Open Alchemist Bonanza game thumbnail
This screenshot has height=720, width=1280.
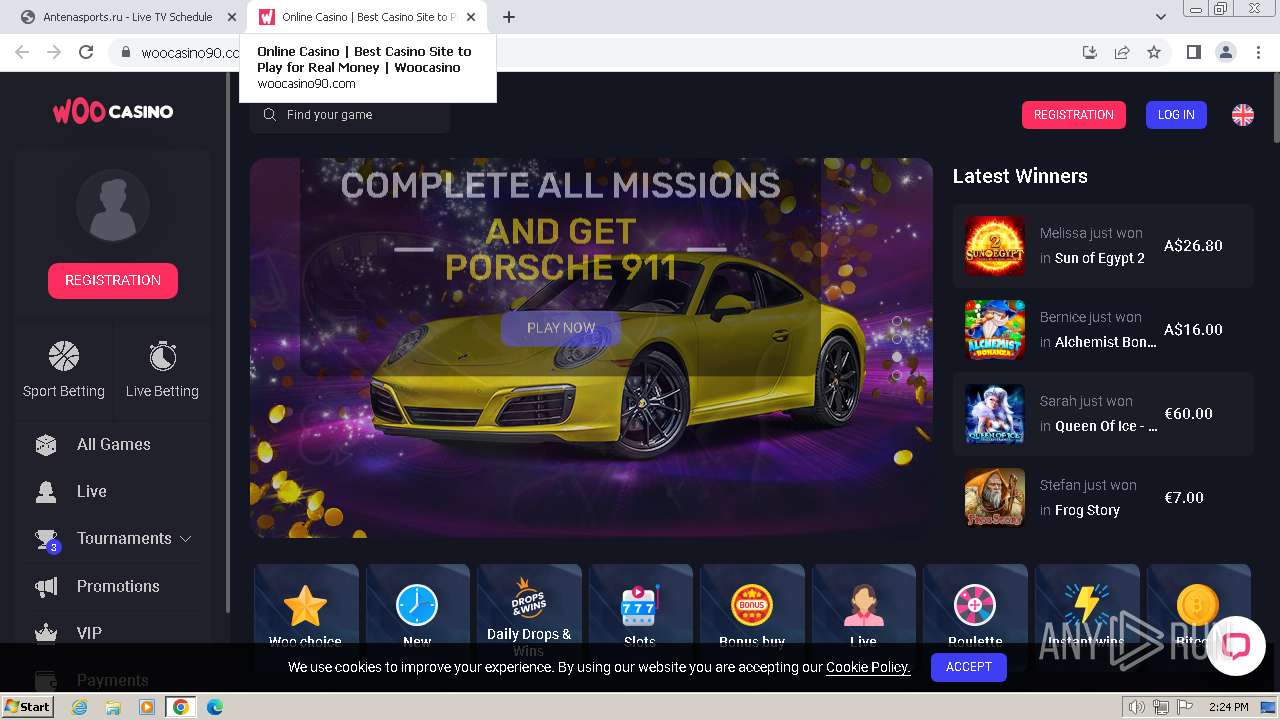(x=995, y=330)
